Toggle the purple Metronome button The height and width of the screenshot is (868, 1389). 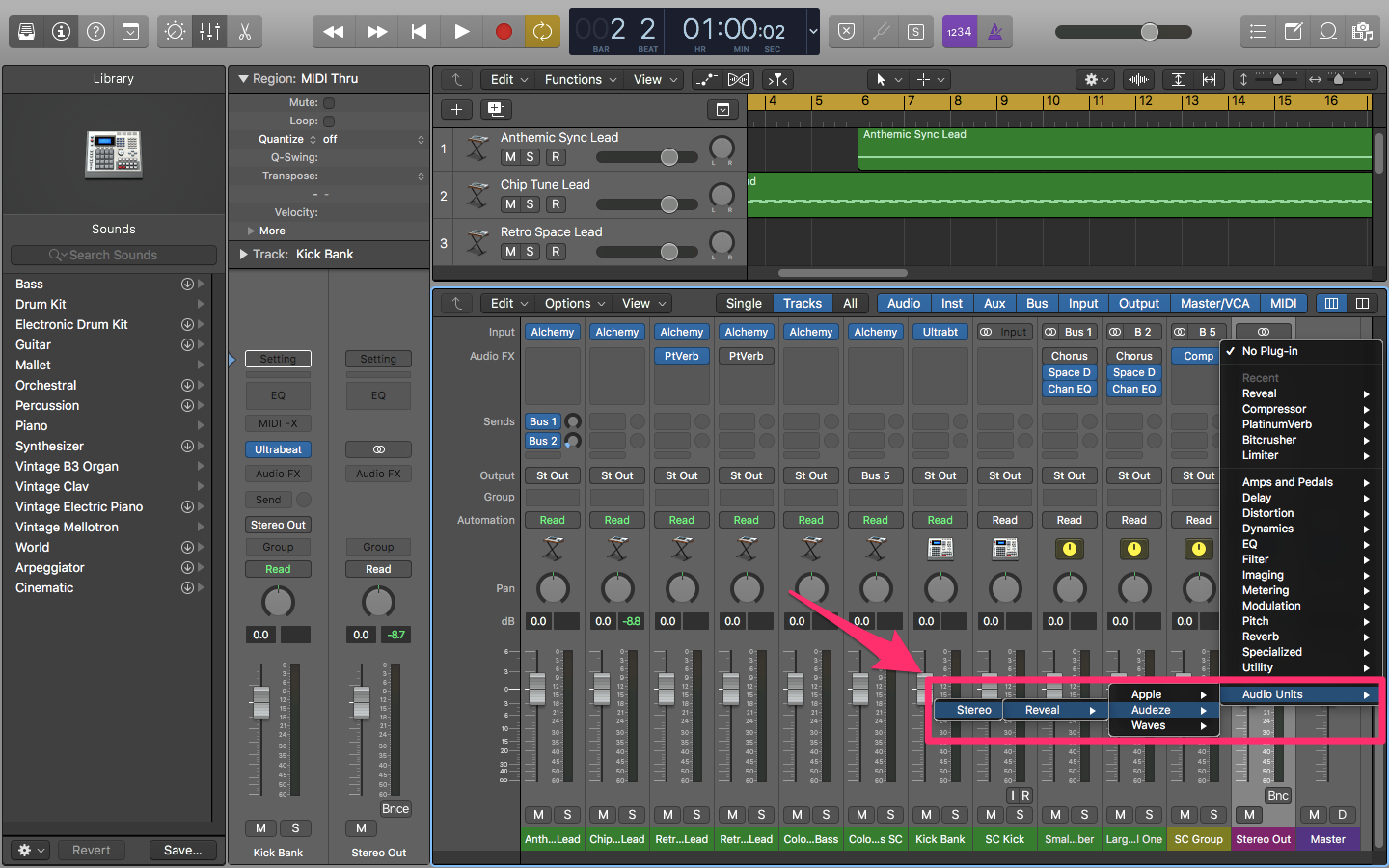994,32
